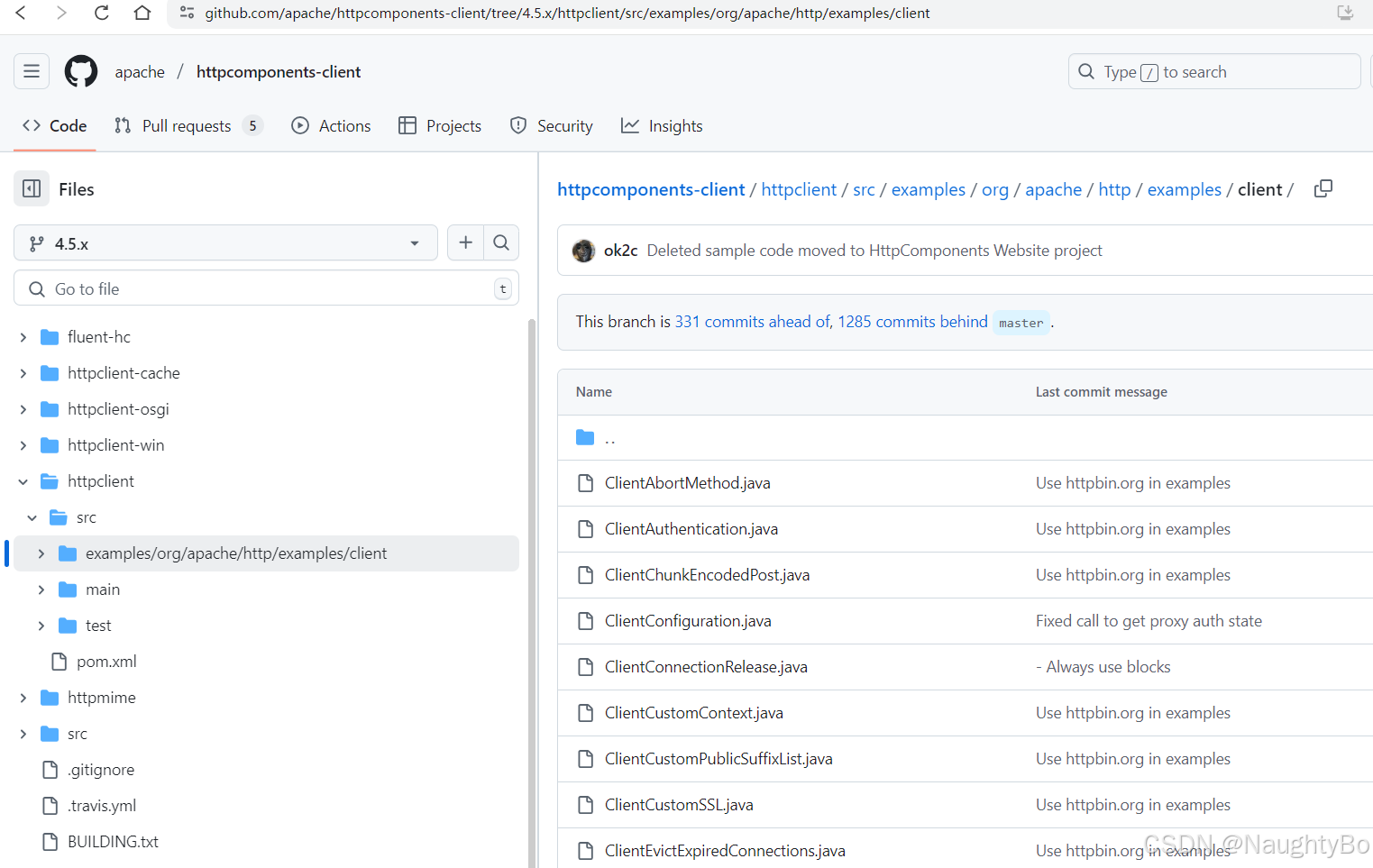The width and height of the screenshot is (1373, 868).
Task: Collapse the Files side panel icon
Action: pyautogui.click(x=32, y=188)
